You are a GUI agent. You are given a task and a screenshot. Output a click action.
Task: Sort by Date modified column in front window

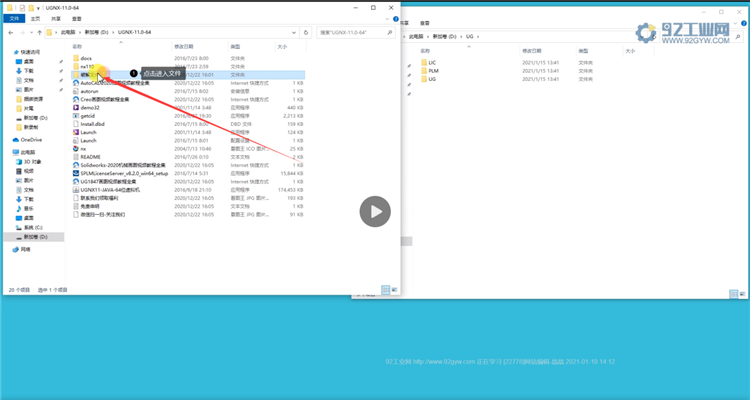pyautogui.click(x=184, y=46)
